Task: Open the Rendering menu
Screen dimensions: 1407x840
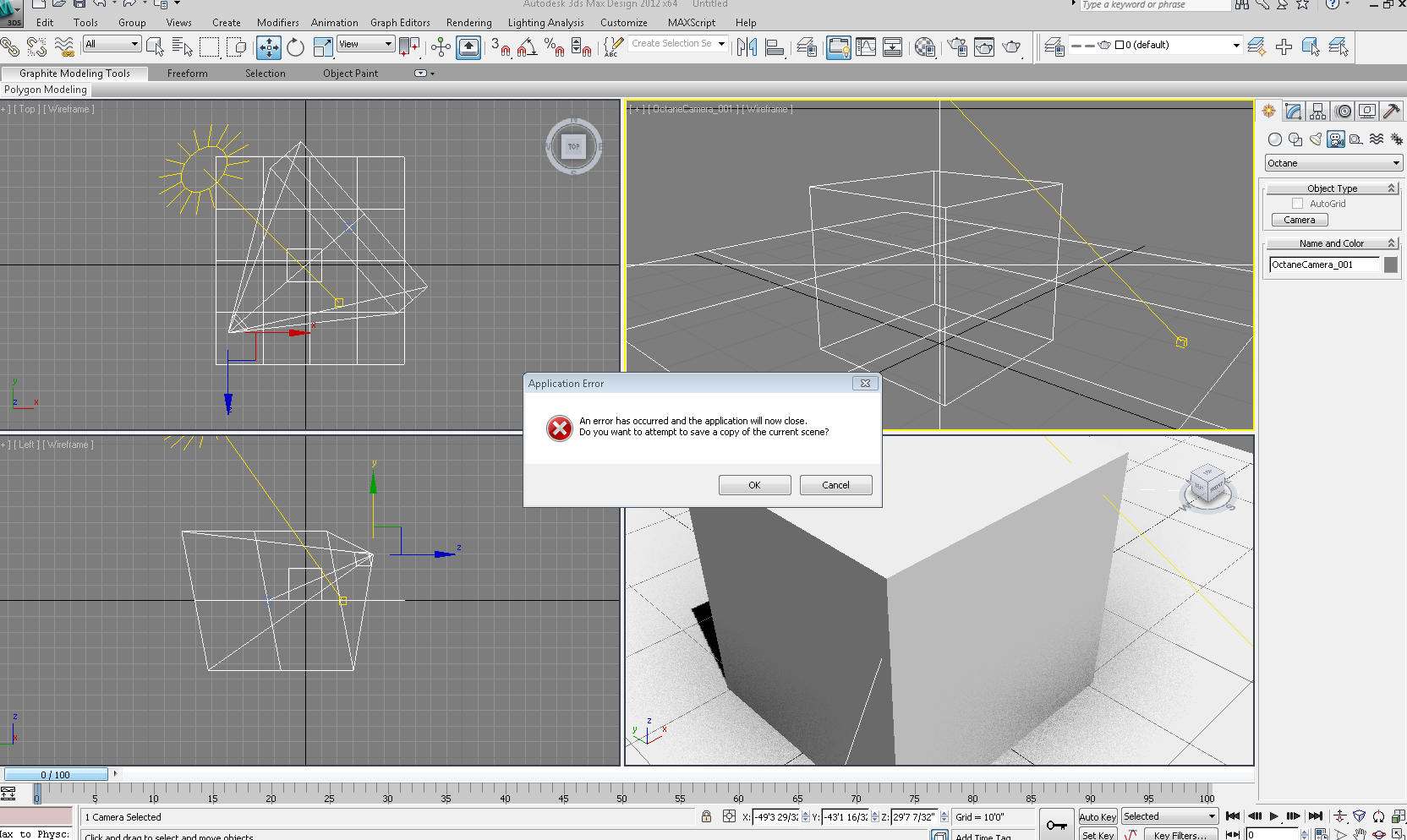Action: coord(468,23)
